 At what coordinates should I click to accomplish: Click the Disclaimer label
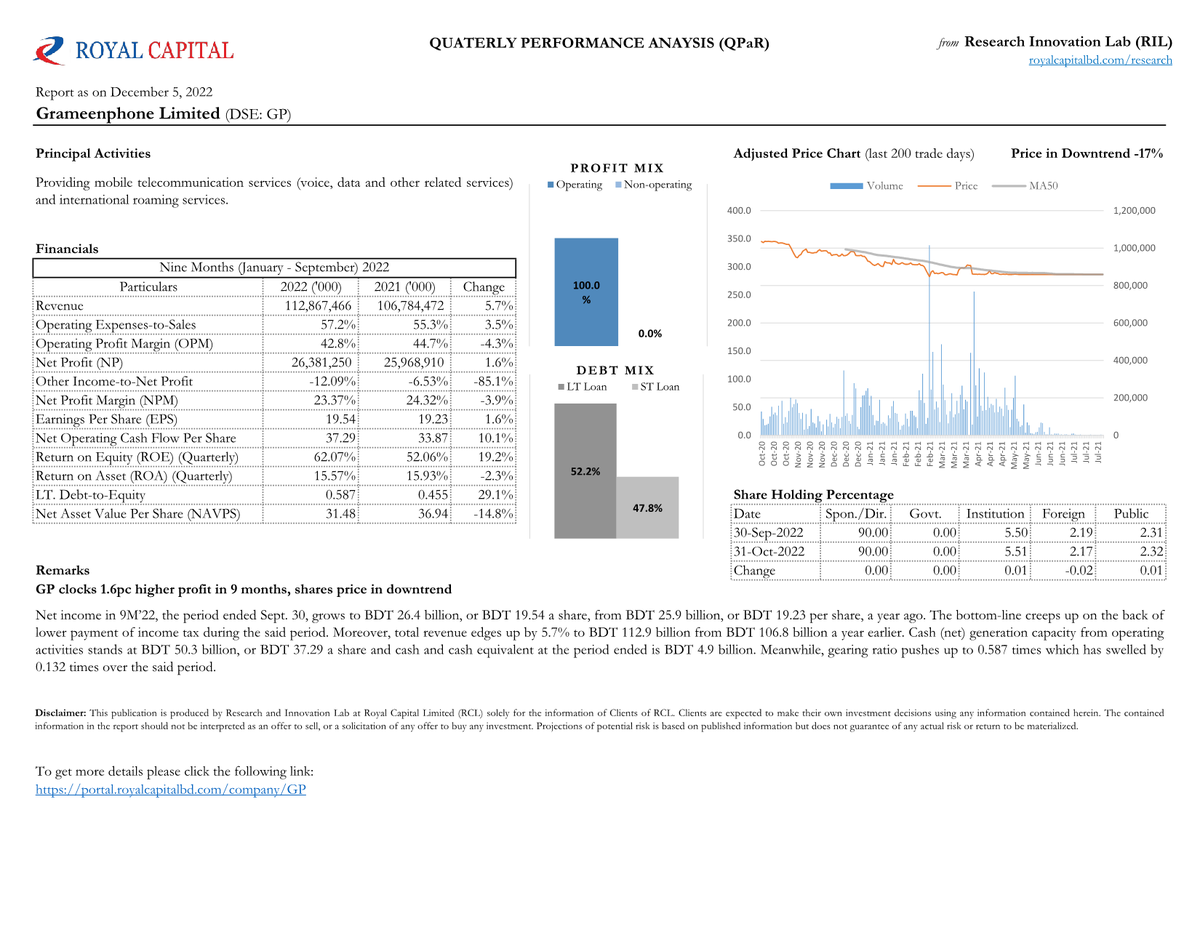click(61, 713)
